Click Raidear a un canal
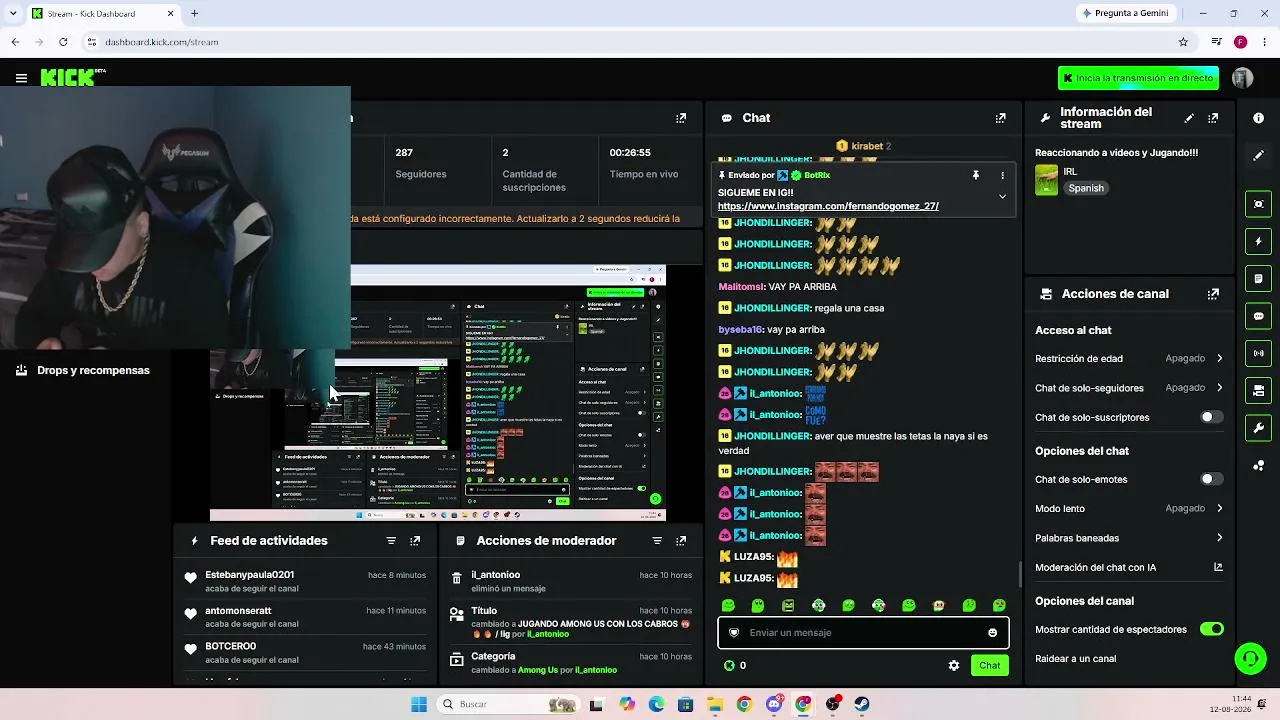 click(1075, 659)
